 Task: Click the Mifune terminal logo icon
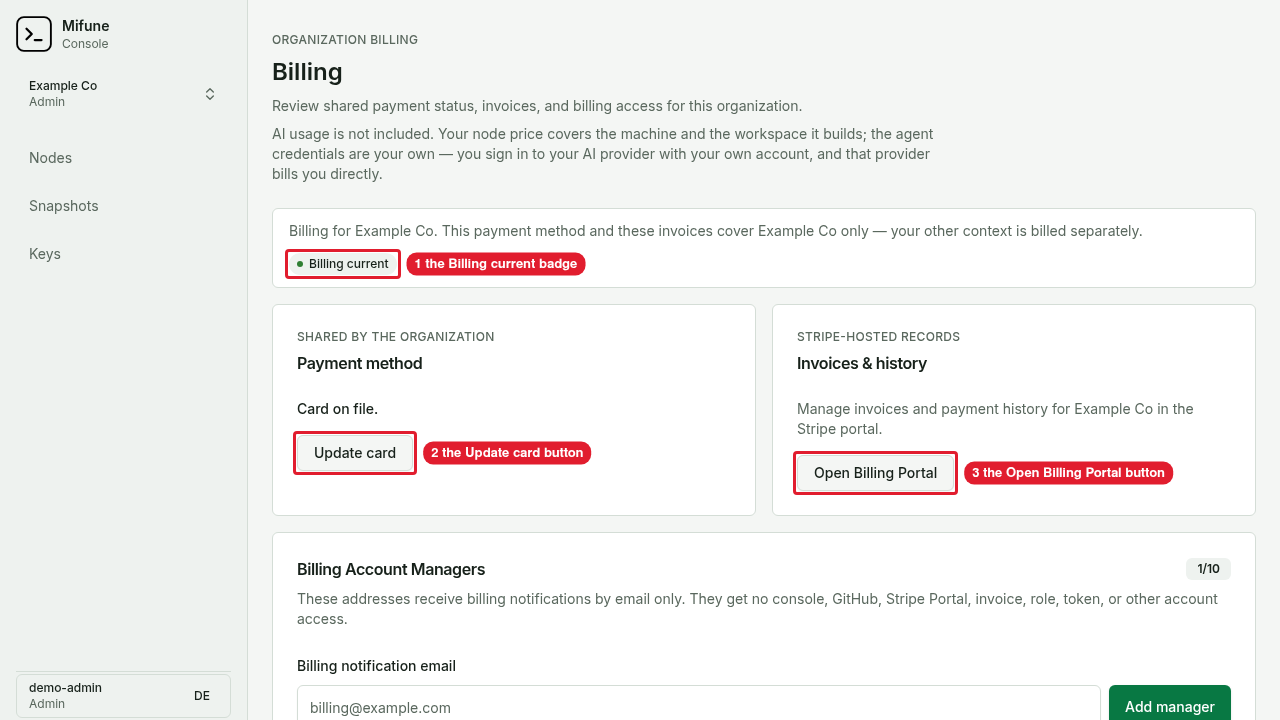tap(34, 34)
